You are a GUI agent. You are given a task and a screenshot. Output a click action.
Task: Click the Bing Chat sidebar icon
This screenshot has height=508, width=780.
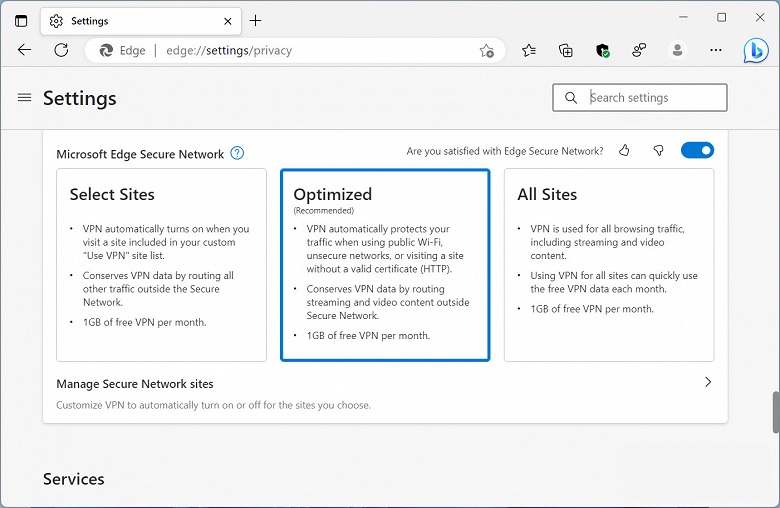point(756,50)
